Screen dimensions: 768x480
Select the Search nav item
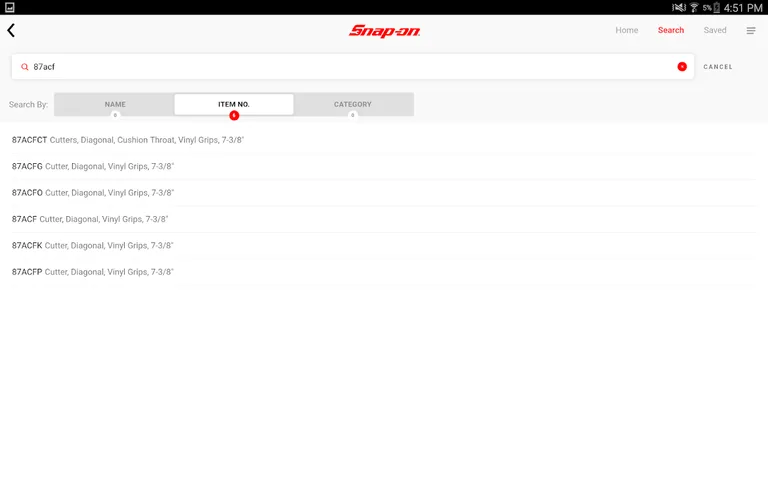[x=671, y=30]
